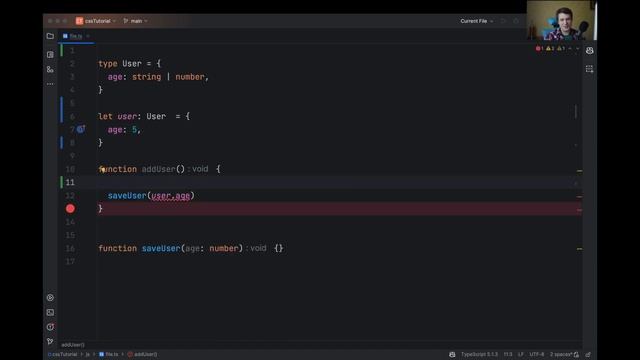
Task: Click the Run button in toolbar
Action: (x=504, y=21)
